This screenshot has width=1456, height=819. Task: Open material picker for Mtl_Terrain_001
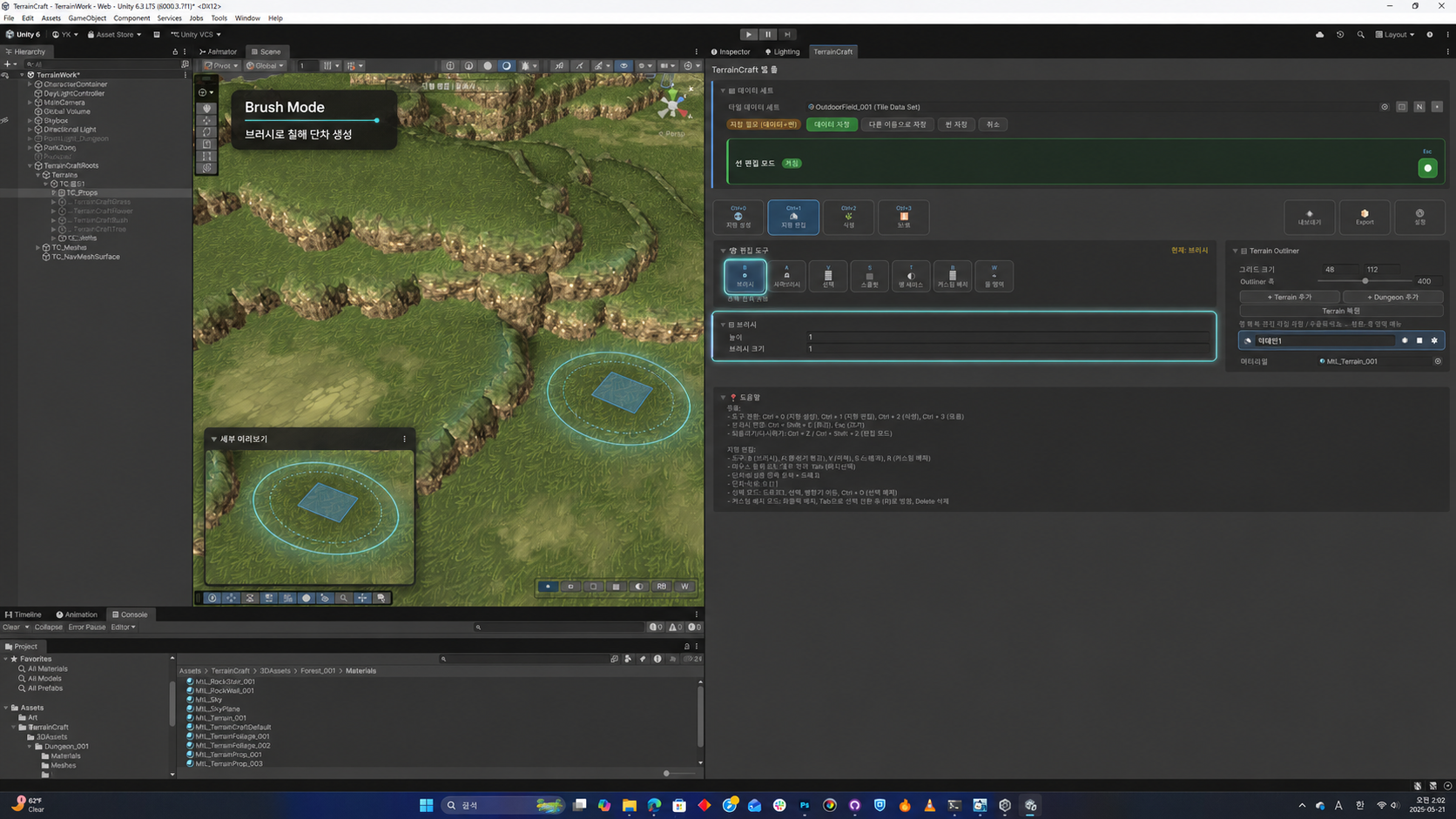tap(1438, 361)
